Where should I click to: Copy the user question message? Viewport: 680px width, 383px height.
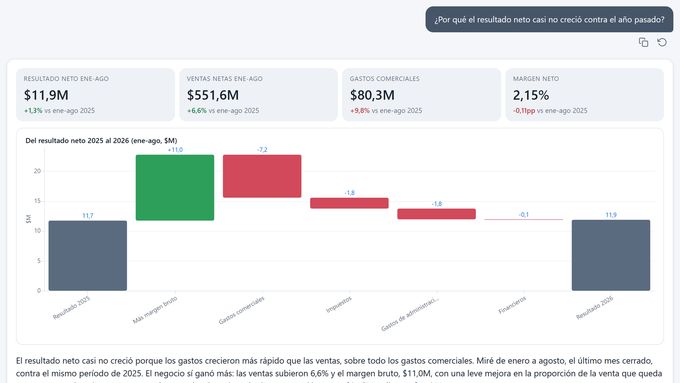pyautogui.click(x=643, y=42)
